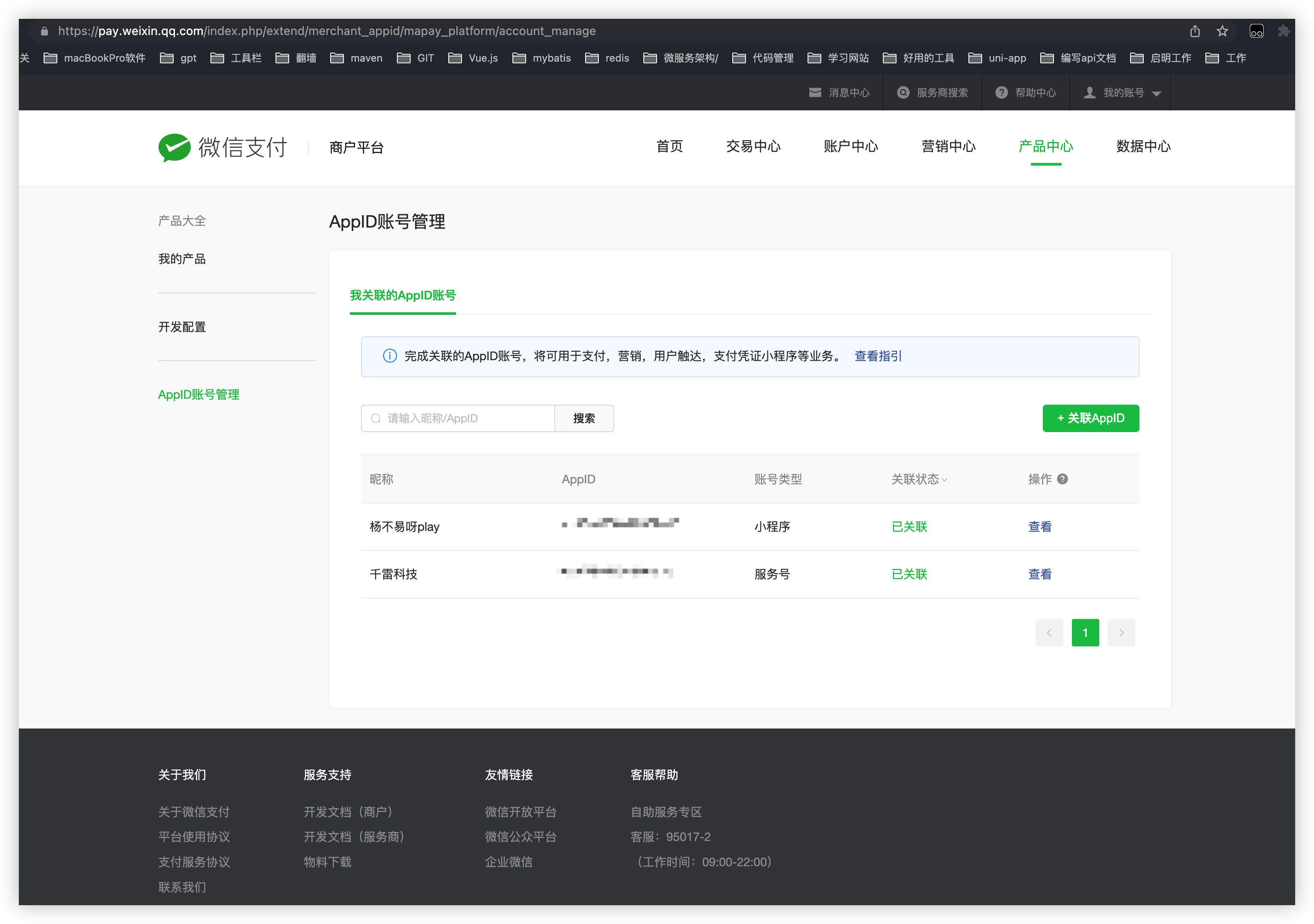Click the lock icon beside the URL

pos(44,31)
